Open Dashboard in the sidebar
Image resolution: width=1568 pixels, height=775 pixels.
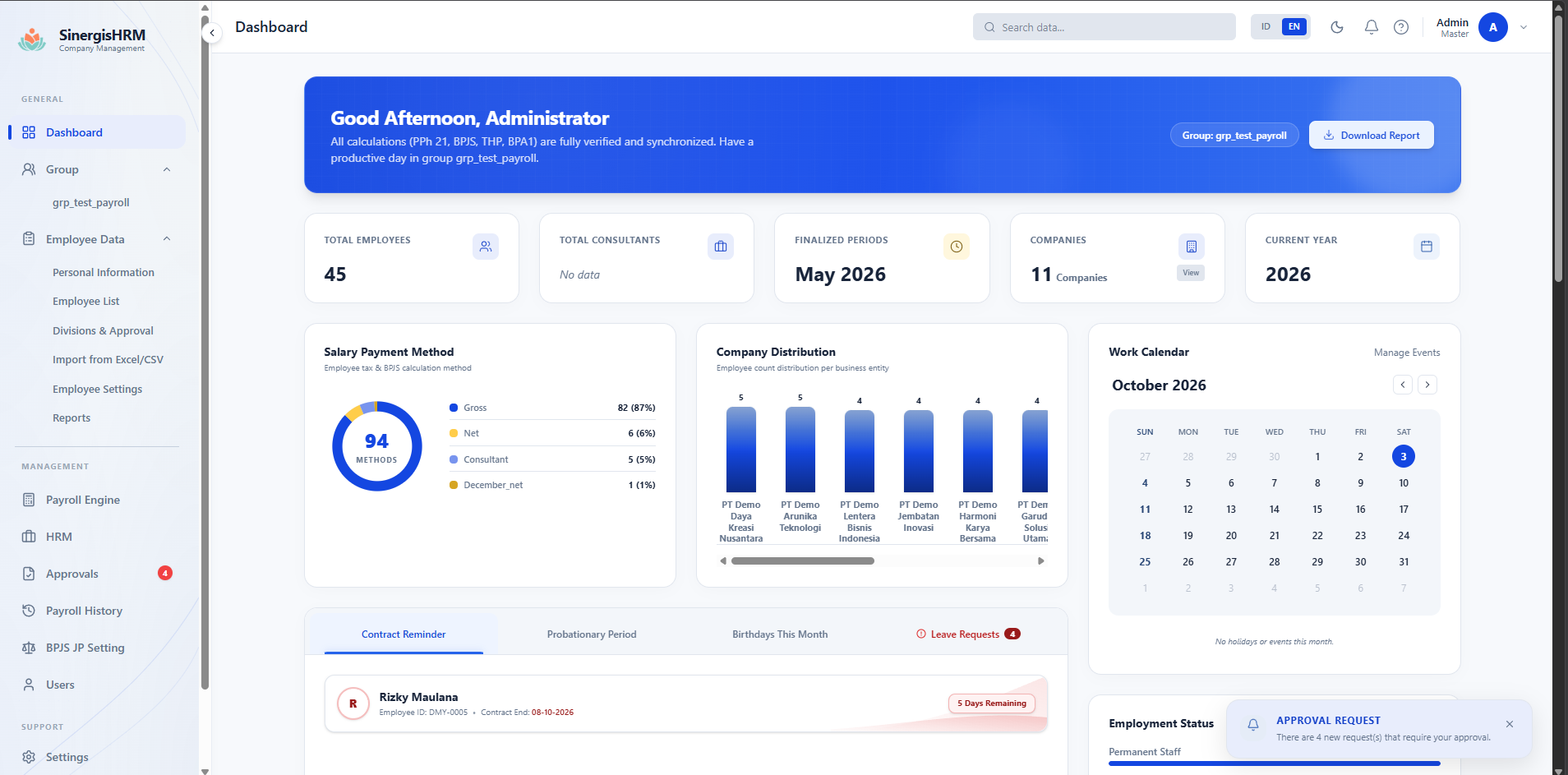[x=97, y=132]
